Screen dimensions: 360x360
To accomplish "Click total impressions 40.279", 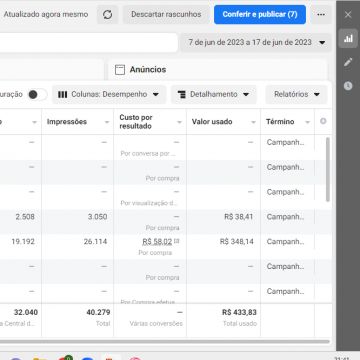I will pyautogui.click(x=98, y=312).
